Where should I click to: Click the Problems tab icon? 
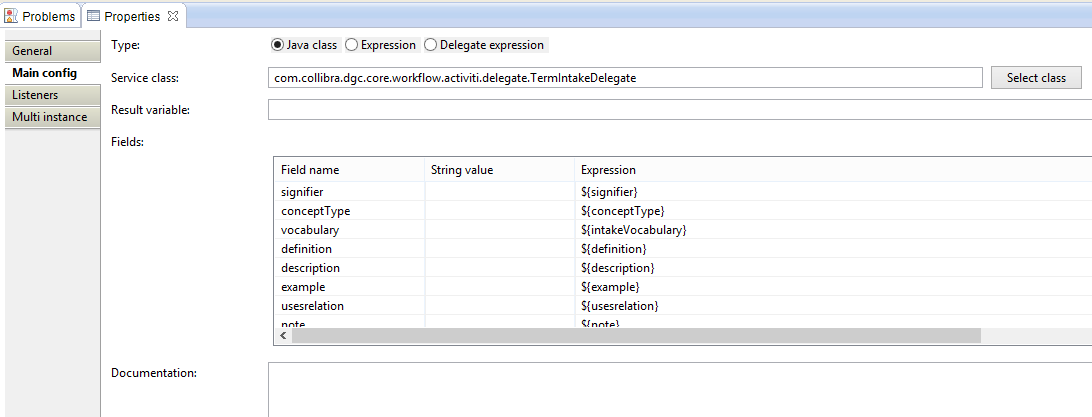coord(12,15)
